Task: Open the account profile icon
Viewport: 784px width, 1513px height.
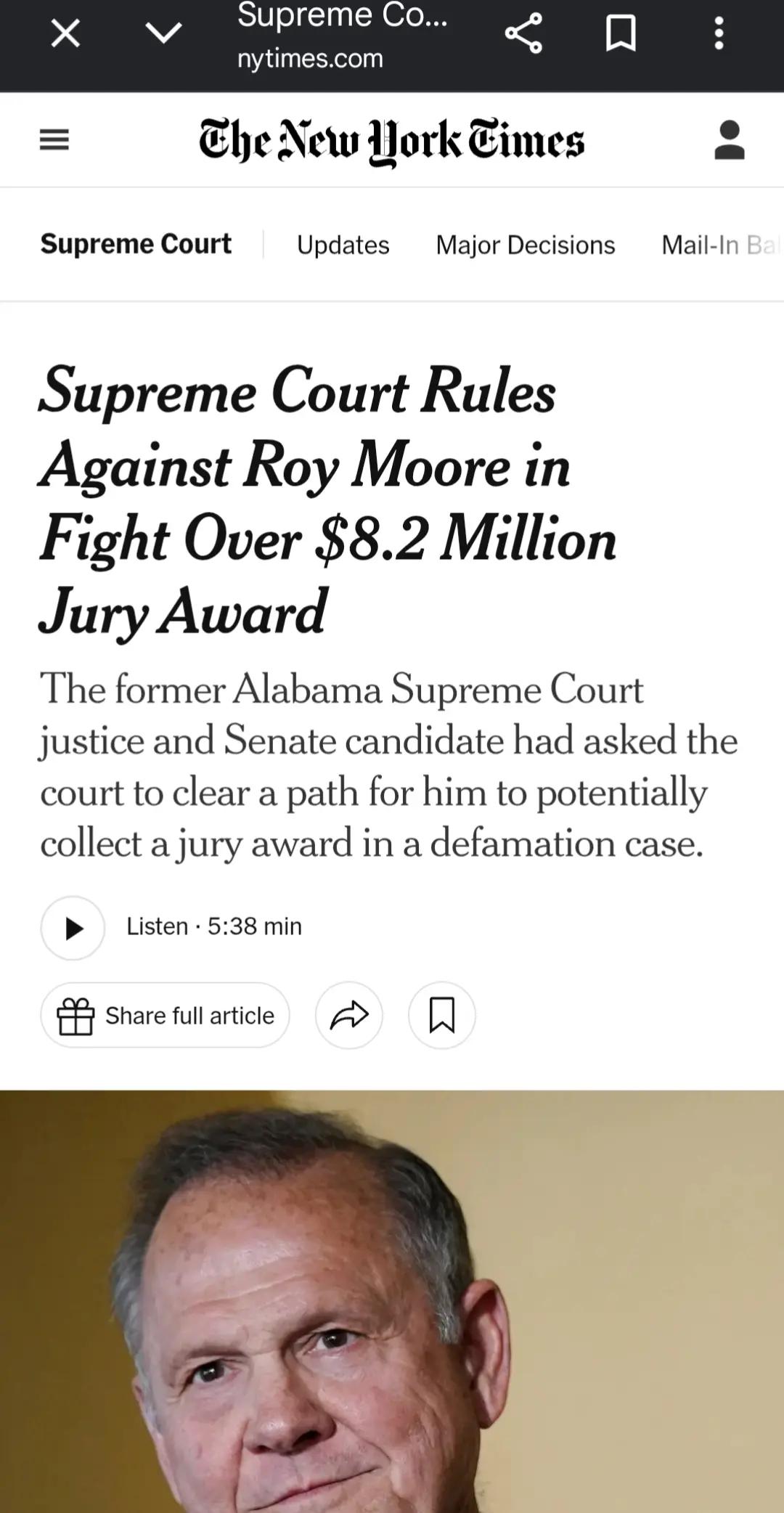Action: pyautogui.click(x=730, y=139)
